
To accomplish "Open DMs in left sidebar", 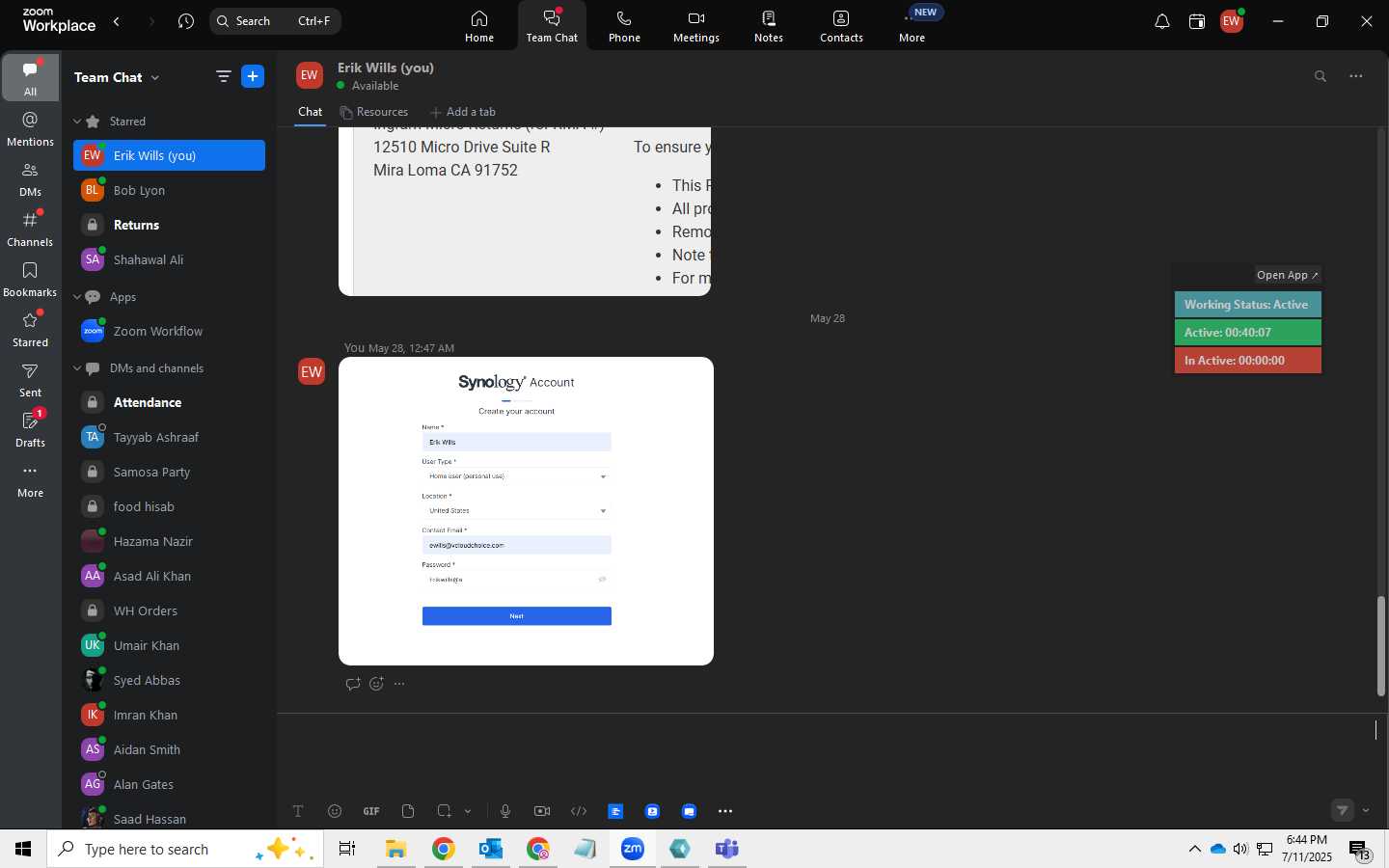I will tap(31, 178).
